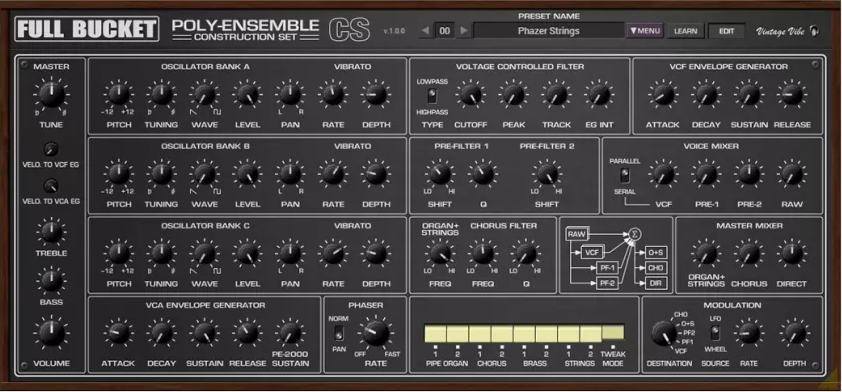This screenshot has width=842, height=392.
Task: Enable the Tweak Mode tab
Action: [x=613, y=332]
